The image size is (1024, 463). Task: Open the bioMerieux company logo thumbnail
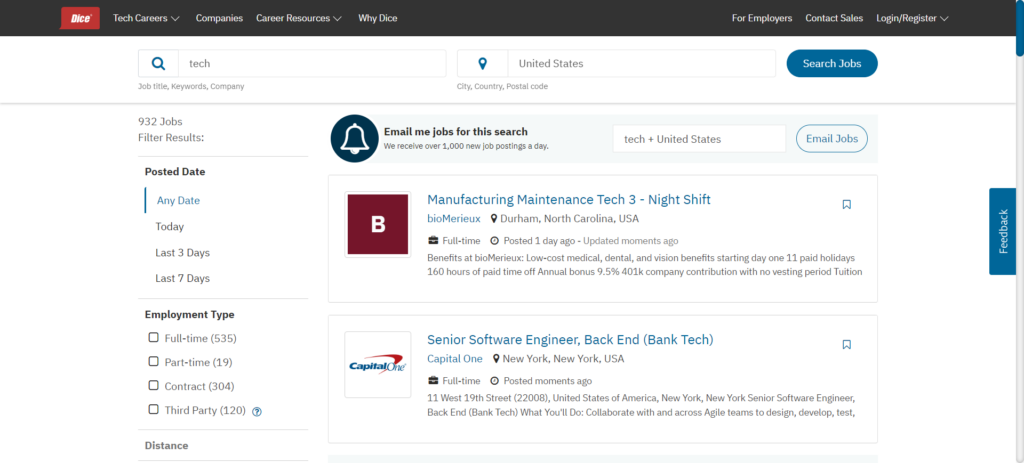point(378,224)
